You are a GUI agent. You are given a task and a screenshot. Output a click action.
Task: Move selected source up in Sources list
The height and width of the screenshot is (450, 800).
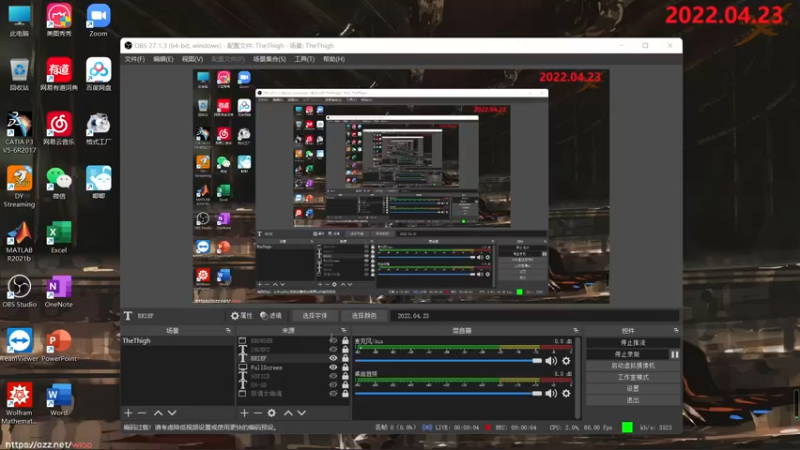coord(288,413)
